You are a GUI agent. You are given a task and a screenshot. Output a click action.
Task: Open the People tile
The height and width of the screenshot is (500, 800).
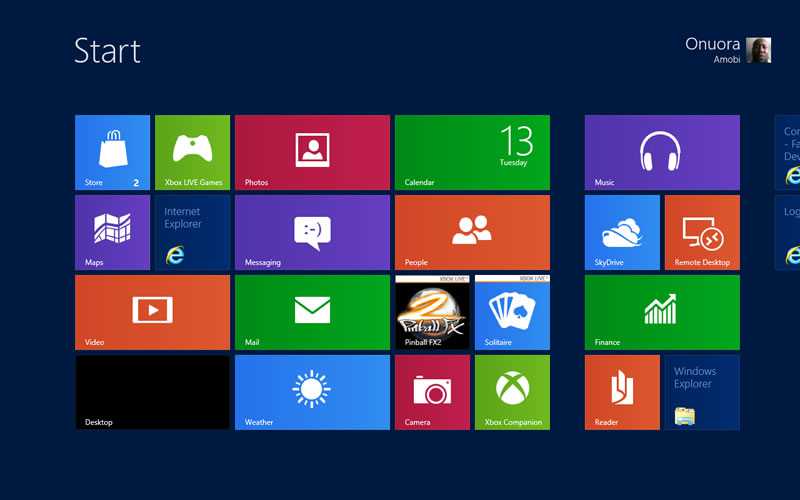tap(472, 232)
